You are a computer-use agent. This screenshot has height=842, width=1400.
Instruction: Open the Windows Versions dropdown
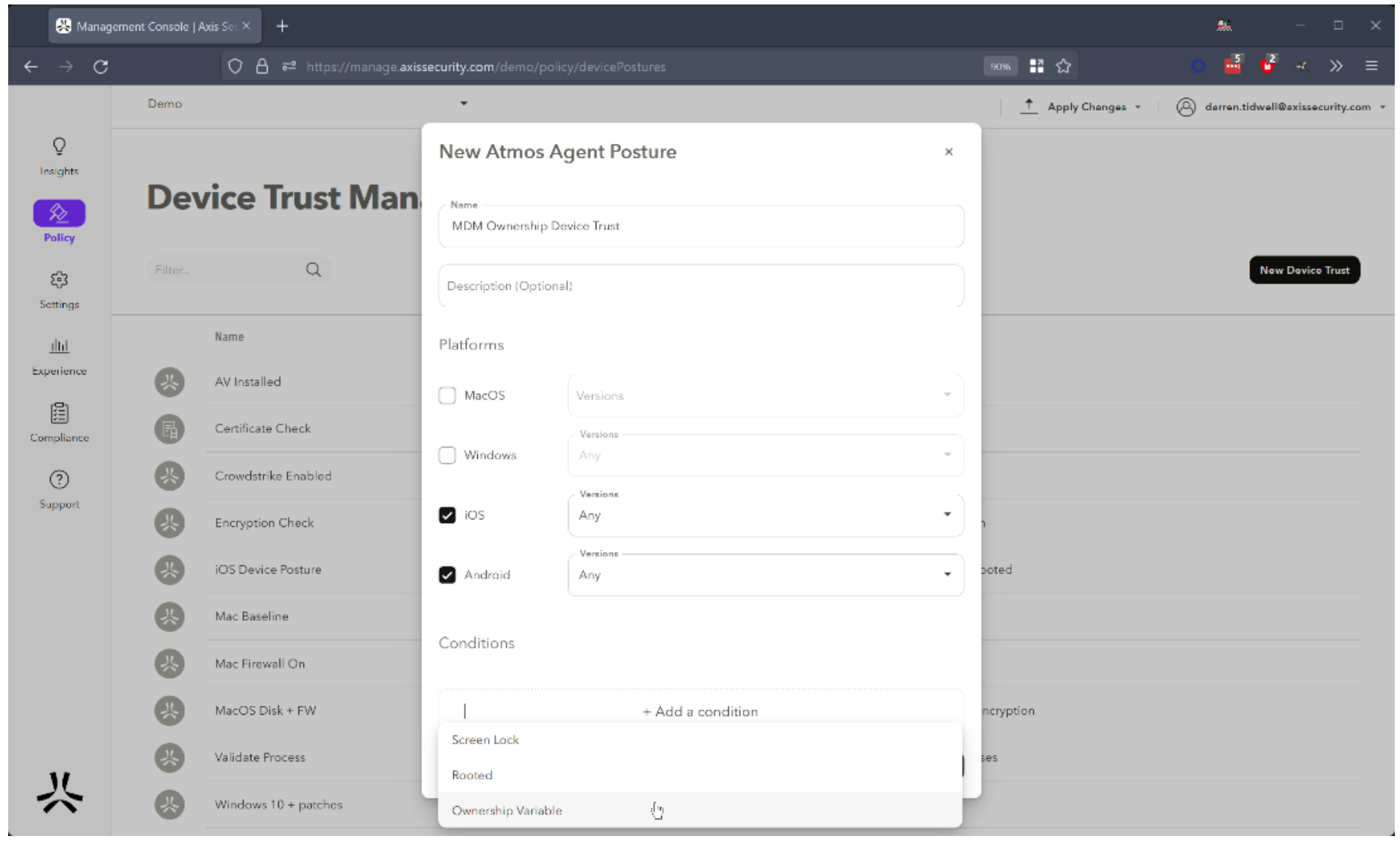coord(766,455)
